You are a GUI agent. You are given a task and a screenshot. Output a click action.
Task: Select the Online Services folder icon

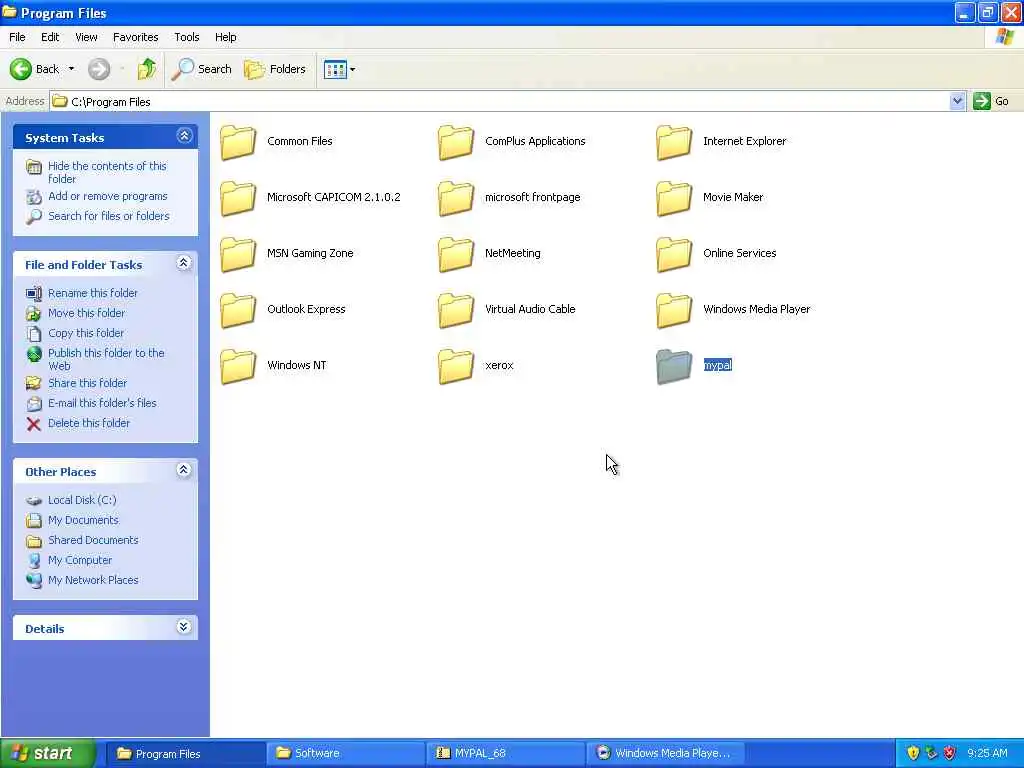coord(674,254)
